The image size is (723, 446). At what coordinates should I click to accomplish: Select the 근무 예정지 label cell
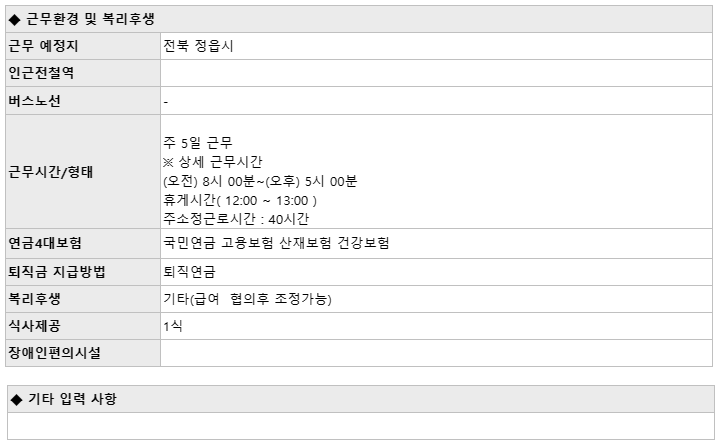(x=83, y=46)
